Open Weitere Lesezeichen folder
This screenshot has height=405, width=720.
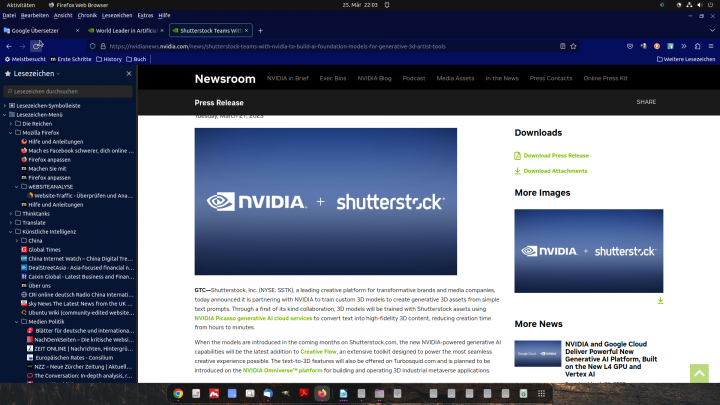coord(686,59)
